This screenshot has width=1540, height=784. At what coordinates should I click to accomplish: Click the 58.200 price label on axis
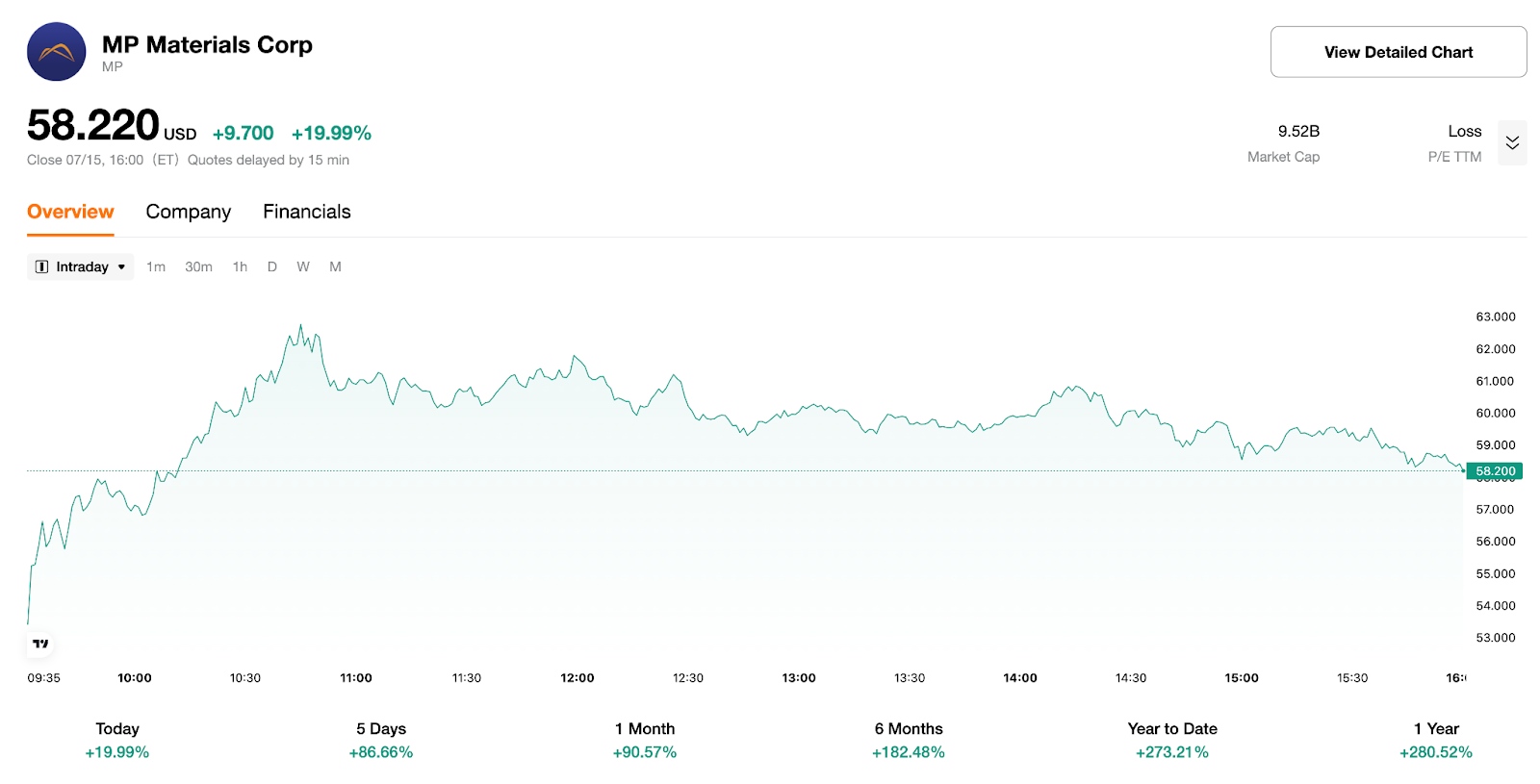[1494, 471]
